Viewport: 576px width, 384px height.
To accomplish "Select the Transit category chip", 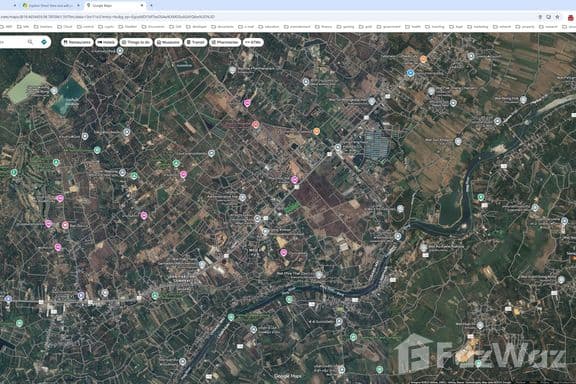I will tap(196, 43).
